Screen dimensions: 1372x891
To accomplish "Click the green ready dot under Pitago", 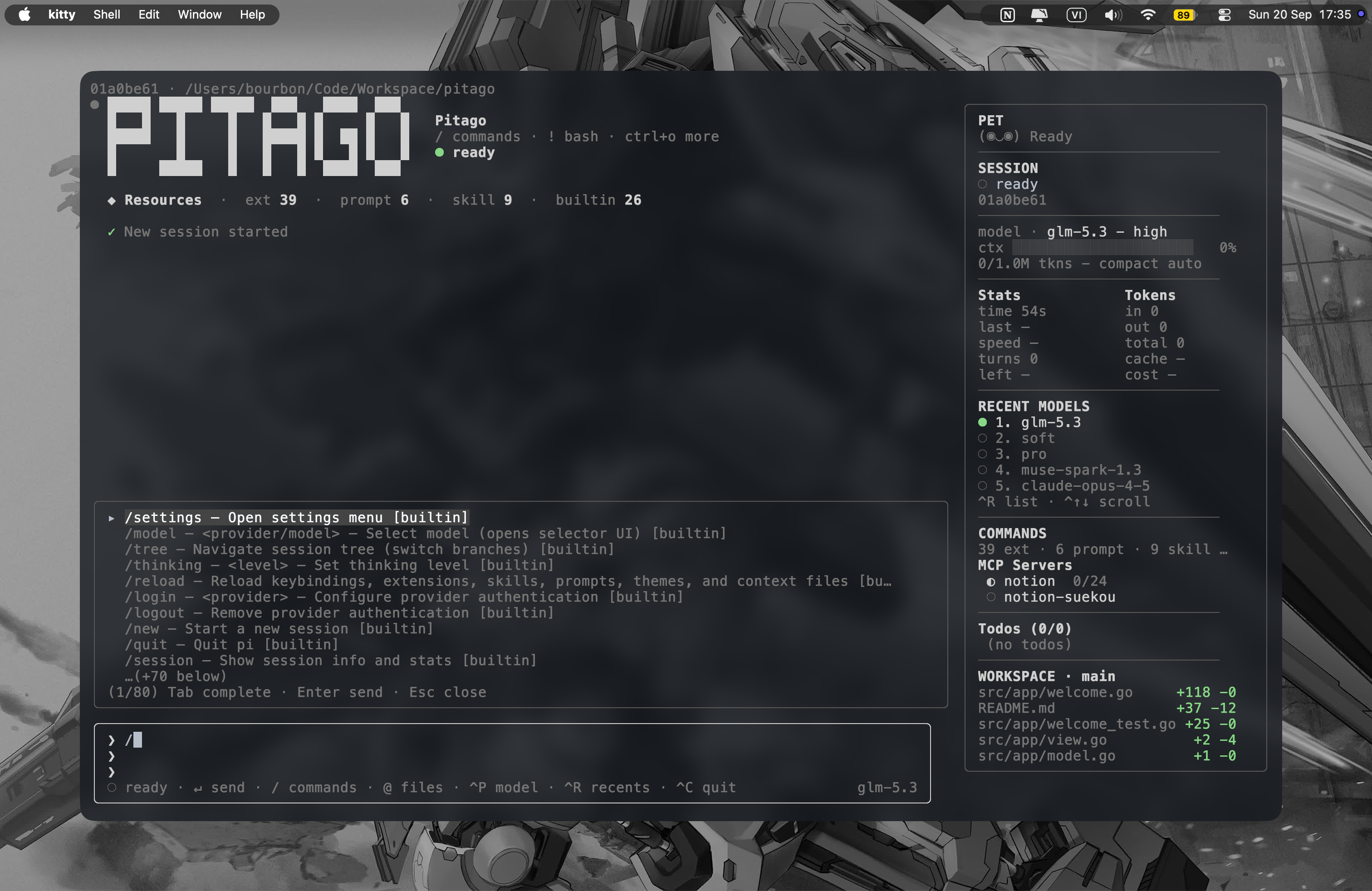I will point(439,153).
